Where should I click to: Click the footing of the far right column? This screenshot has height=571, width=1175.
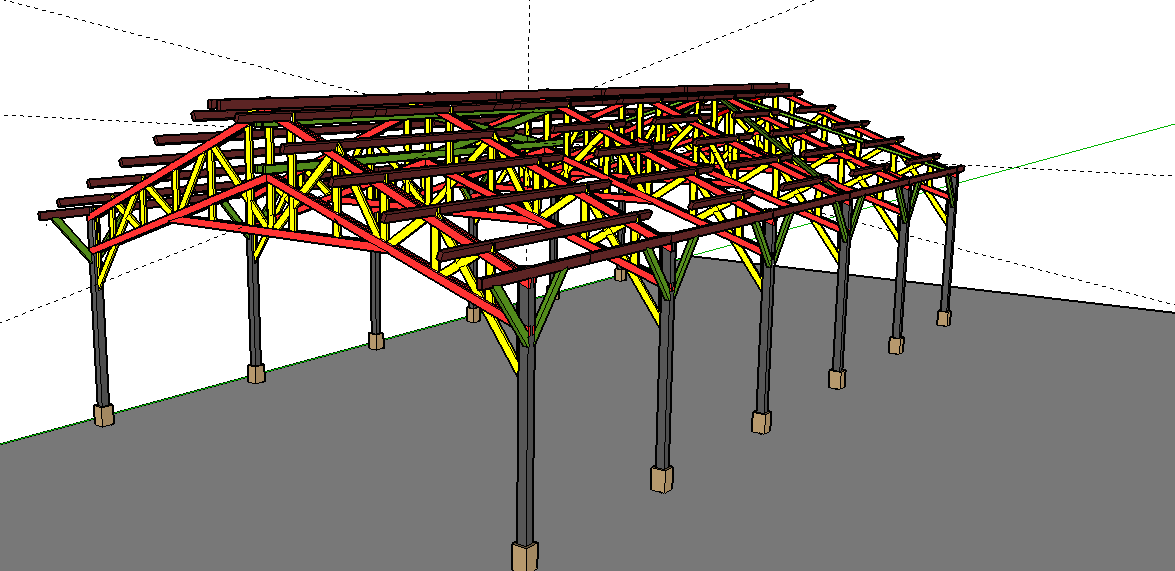(x=943, y=318)
